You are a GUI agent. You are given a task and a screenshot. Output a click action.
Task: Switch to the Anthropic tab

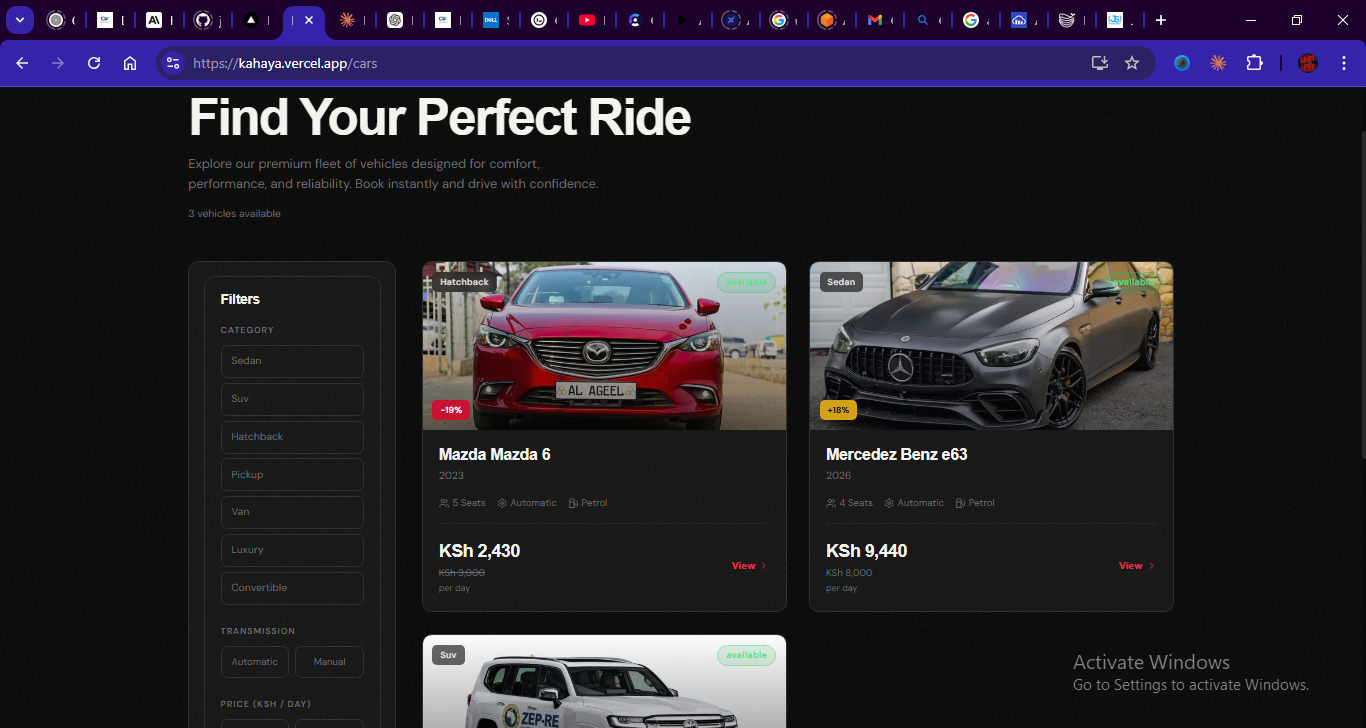154,20
